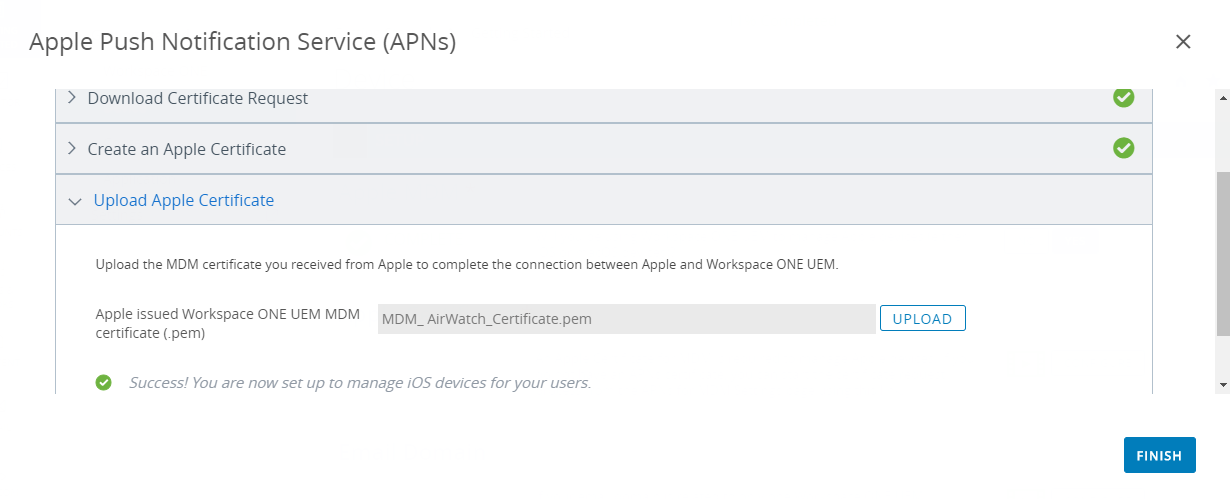Click green checkmark on Create an Apple Certificate
1230x499 pixels.
[x=1124, y=148]
